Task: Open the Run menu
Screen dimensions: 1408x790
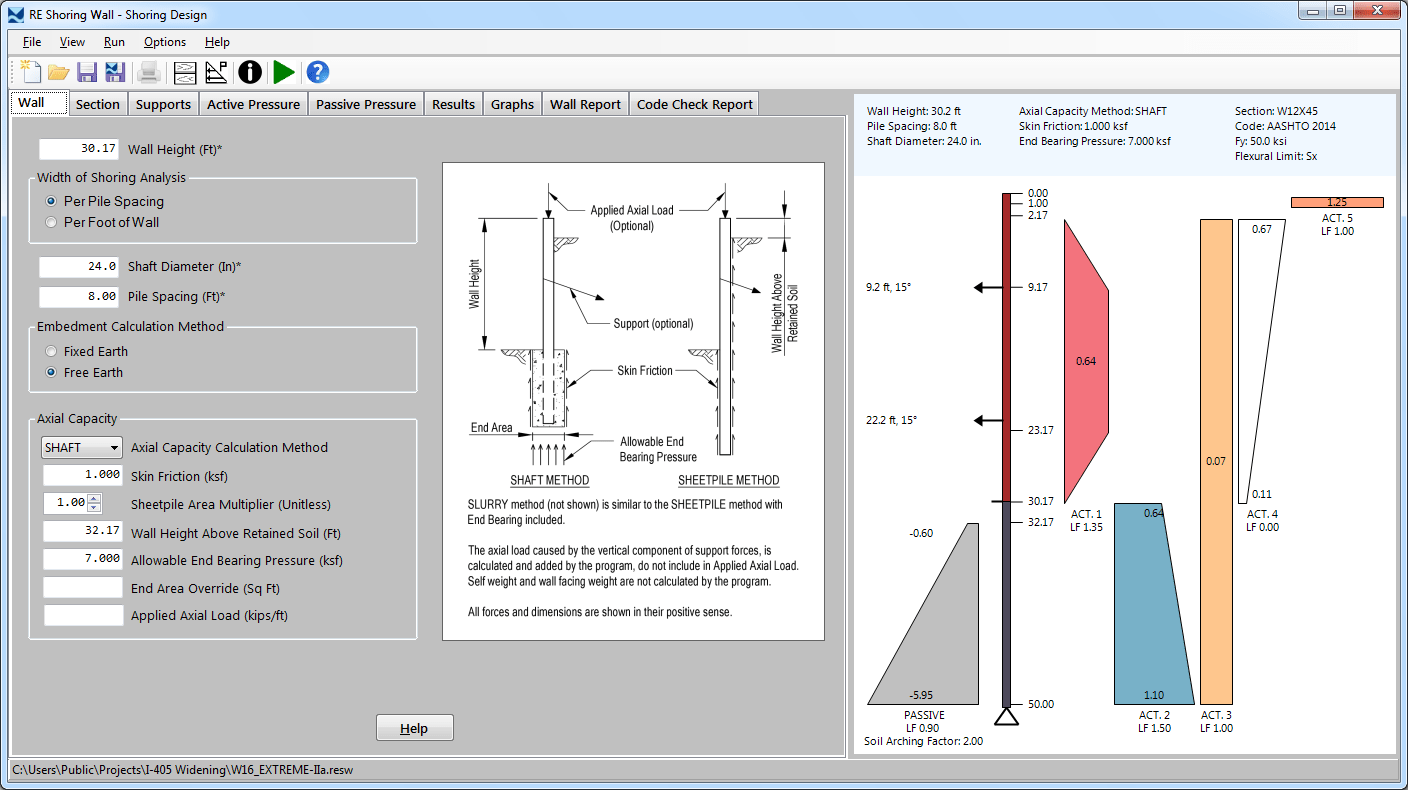Action: tap(114, 42)
